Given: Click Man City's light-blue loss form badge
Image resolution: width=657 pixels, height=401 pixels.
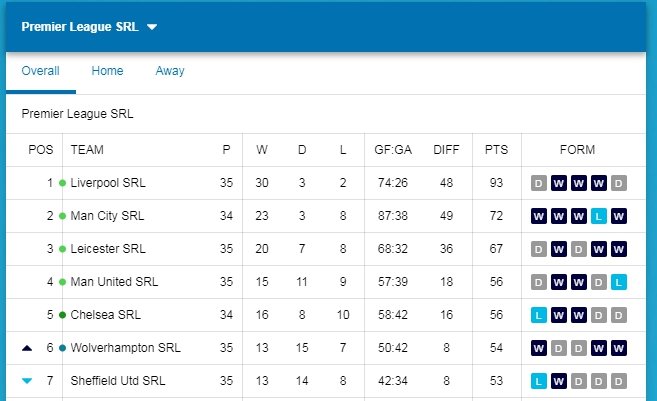Looking at the screenshot, I should [599, 216].
